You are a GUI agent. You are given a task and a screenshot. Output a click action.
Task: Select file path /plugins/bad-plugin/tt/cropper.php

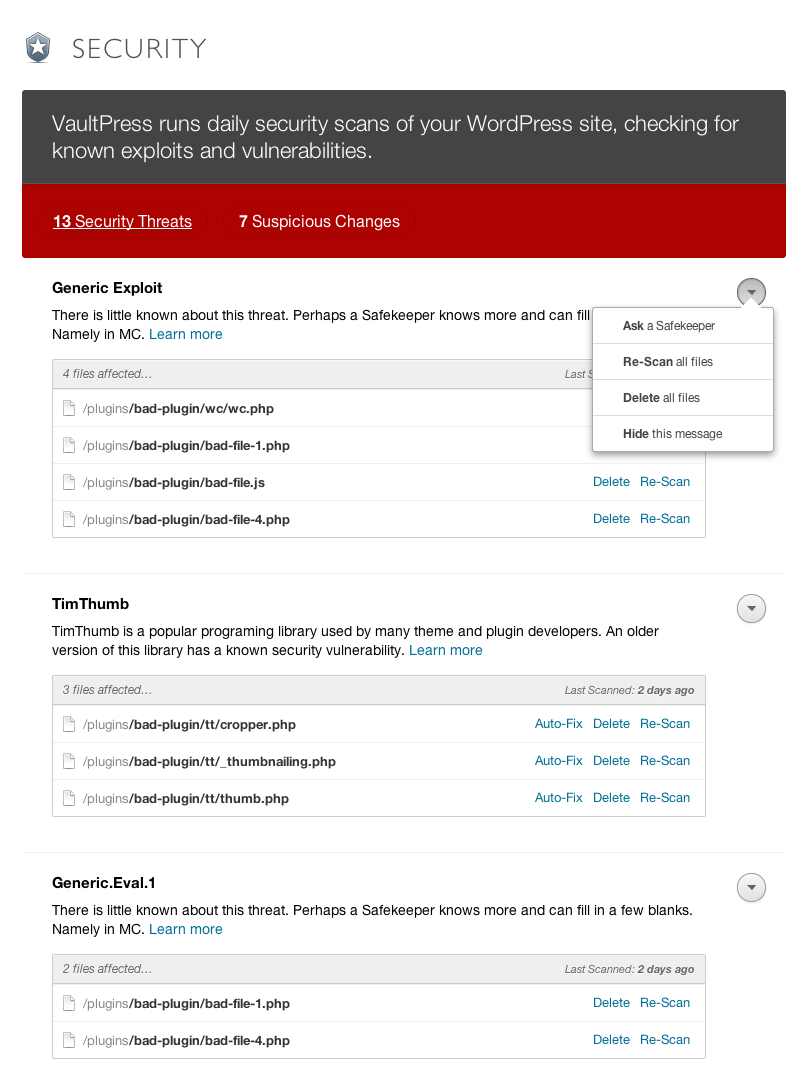tap(189, 725)
